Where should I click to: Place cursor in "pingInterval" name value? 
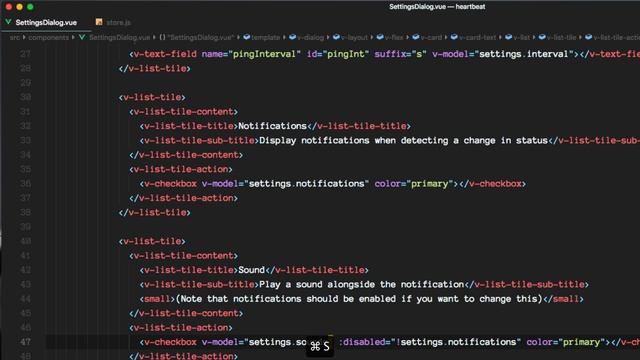point(264,54)
